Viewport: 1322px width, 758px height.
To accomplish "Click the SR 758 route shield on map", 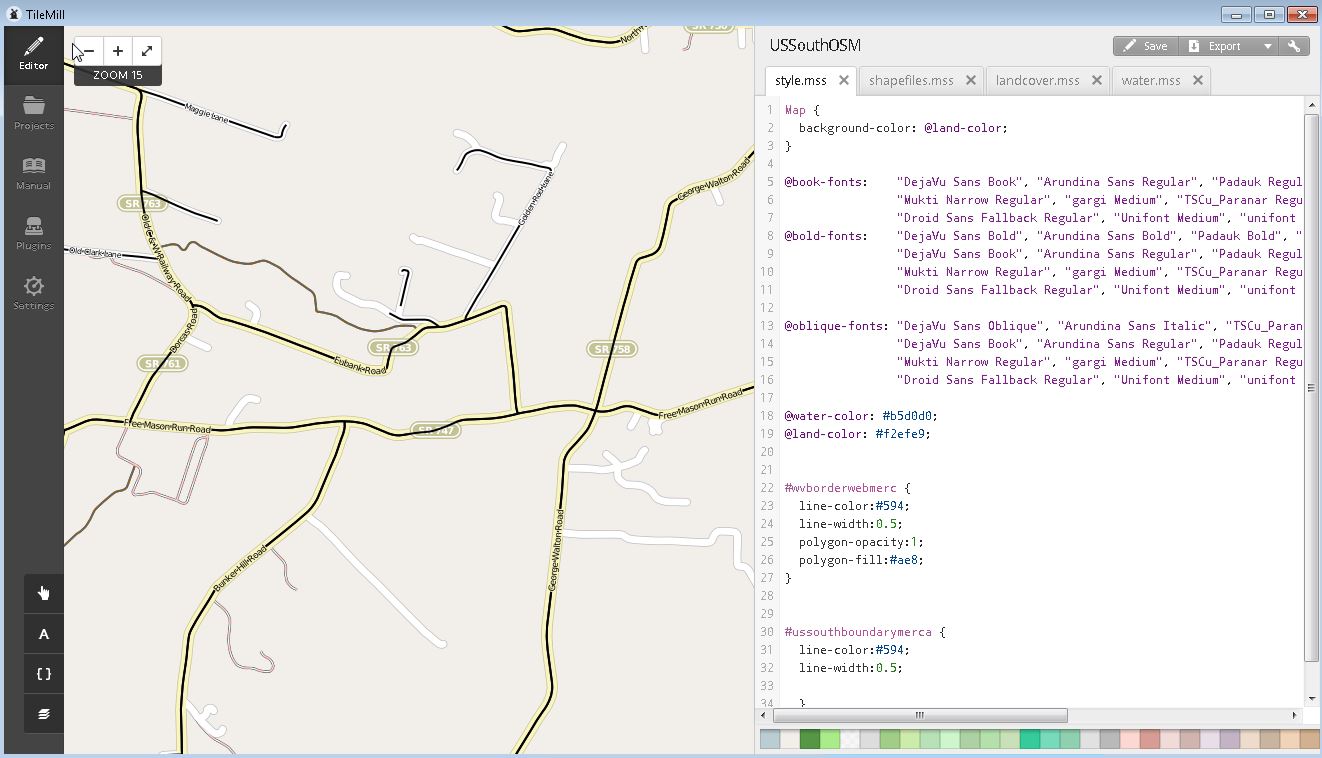I will [x=612, y=349].
